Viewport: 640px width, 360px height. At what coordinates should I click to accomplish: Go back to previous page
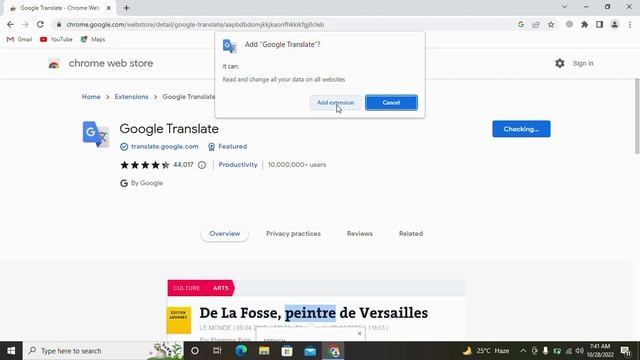(10, 24)
